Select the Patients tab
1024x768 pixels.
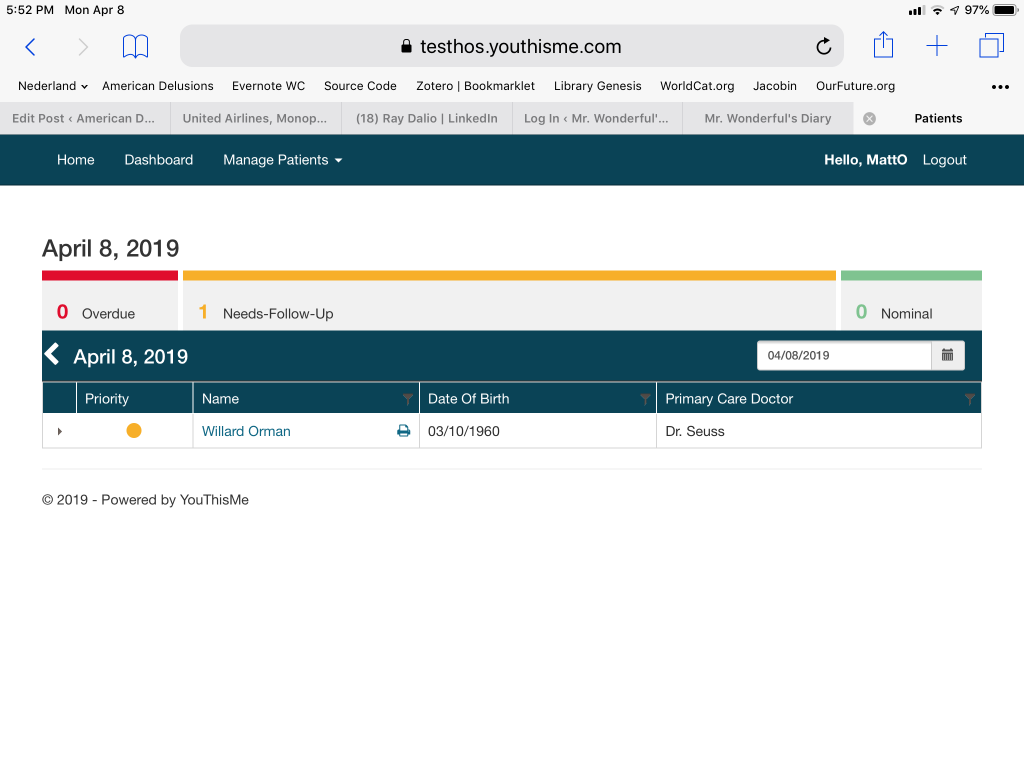point(938,119)
